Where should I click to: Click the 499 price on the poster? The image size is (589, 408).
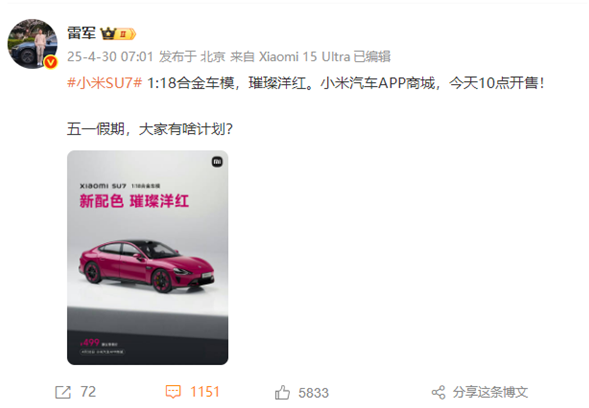(90, 342)
